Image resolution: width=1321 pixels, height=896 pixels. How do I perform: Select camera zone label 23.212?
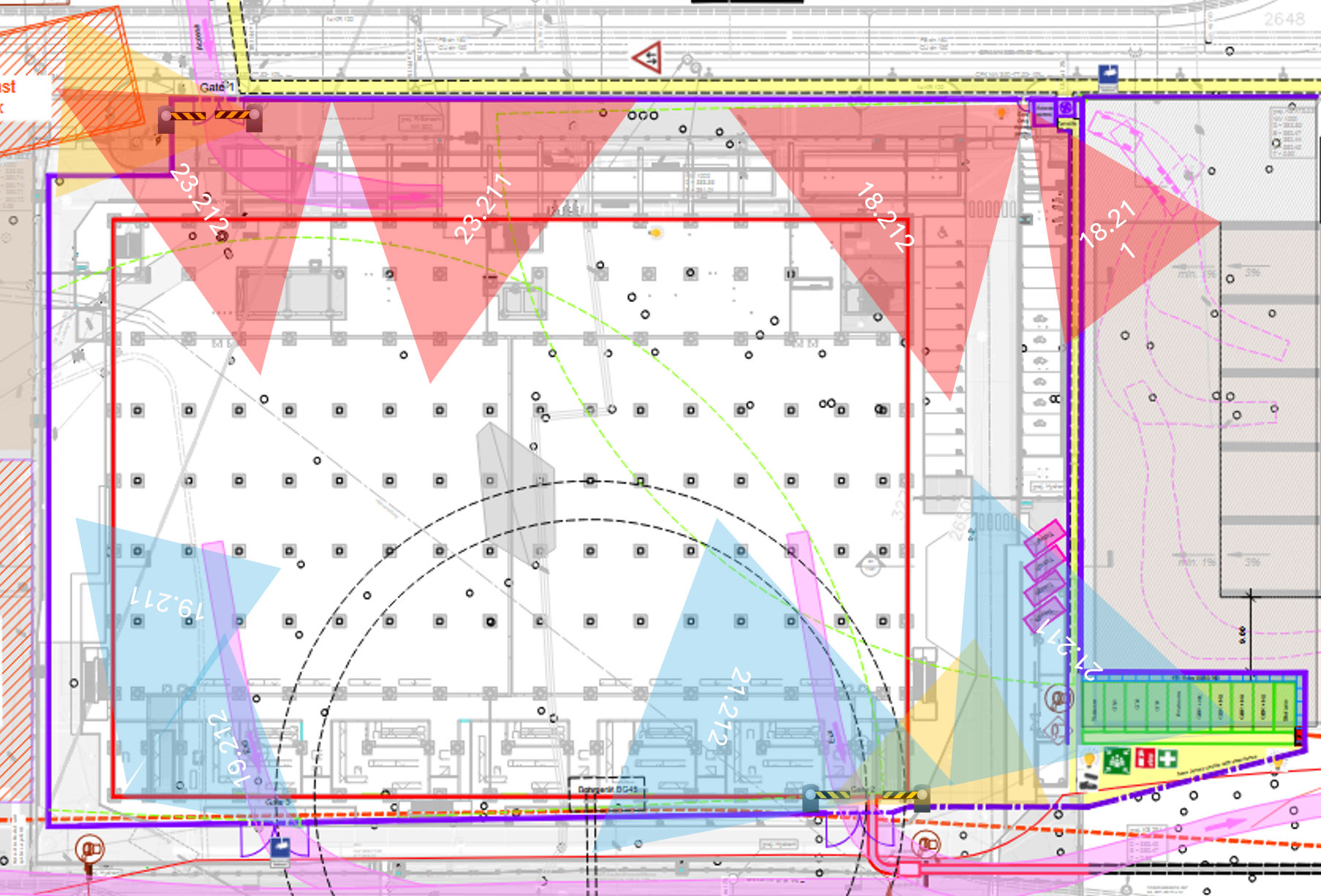198,199
